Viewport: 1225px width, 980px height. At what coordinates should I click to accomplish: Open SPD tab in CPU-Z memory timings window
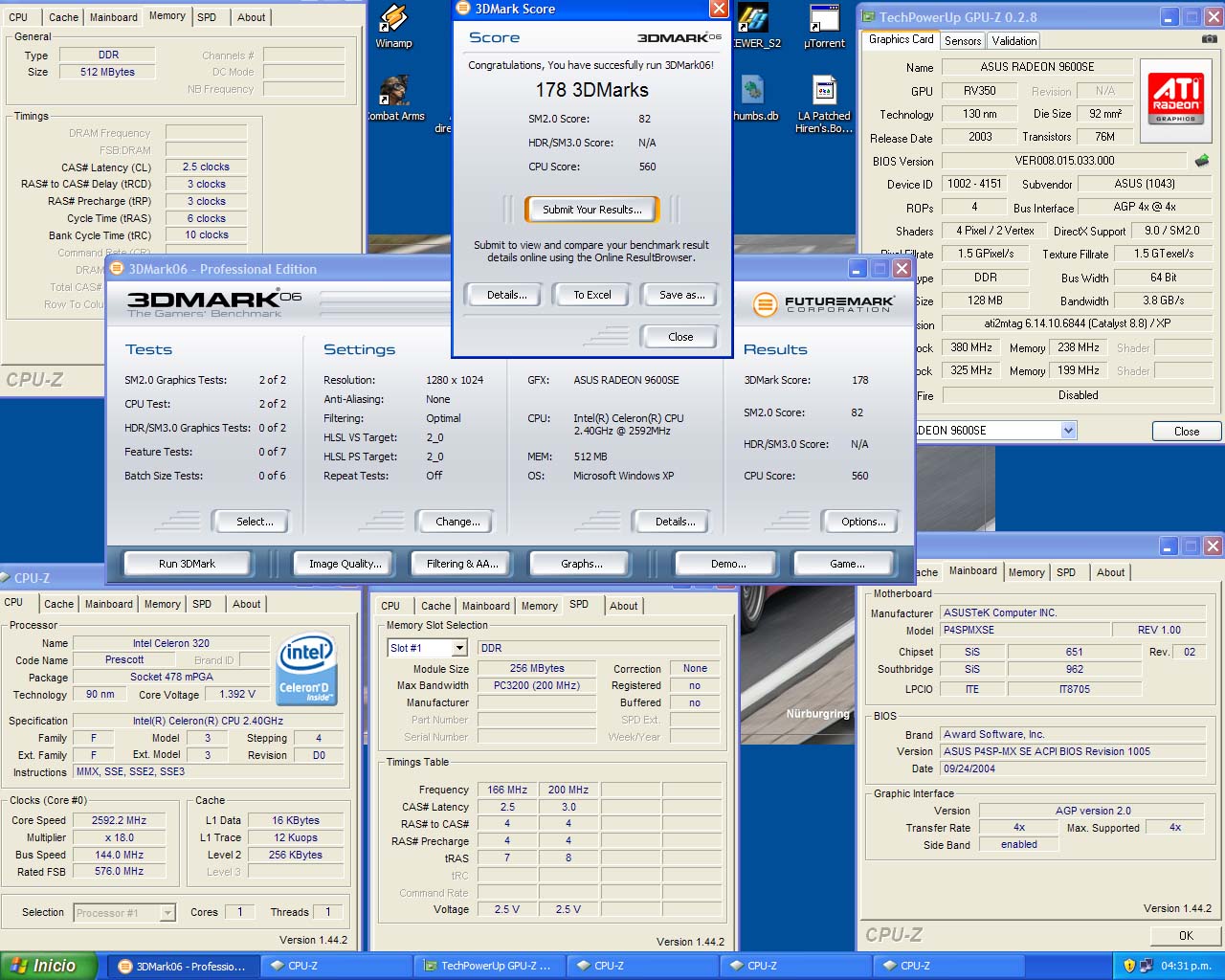tap(207, 17)
